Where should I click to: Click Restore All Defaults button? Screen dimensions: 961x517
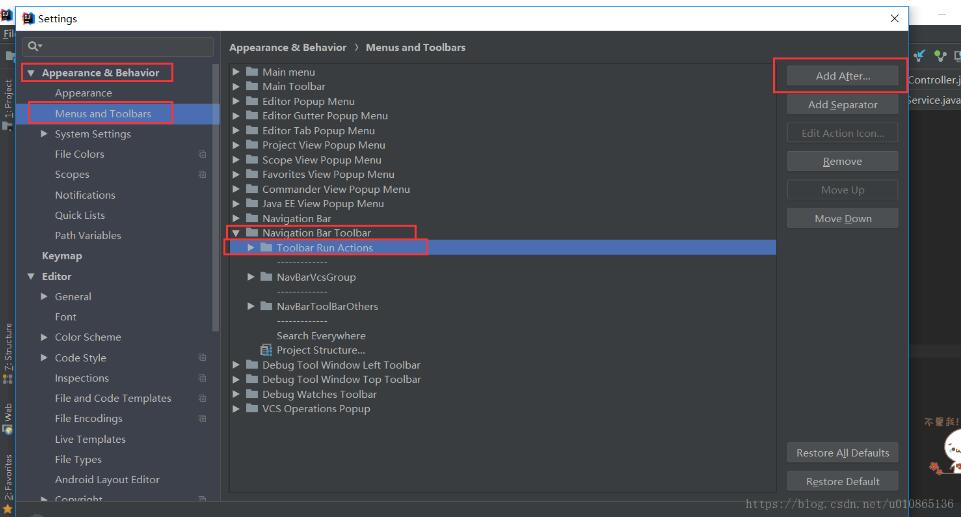point(842,453)
